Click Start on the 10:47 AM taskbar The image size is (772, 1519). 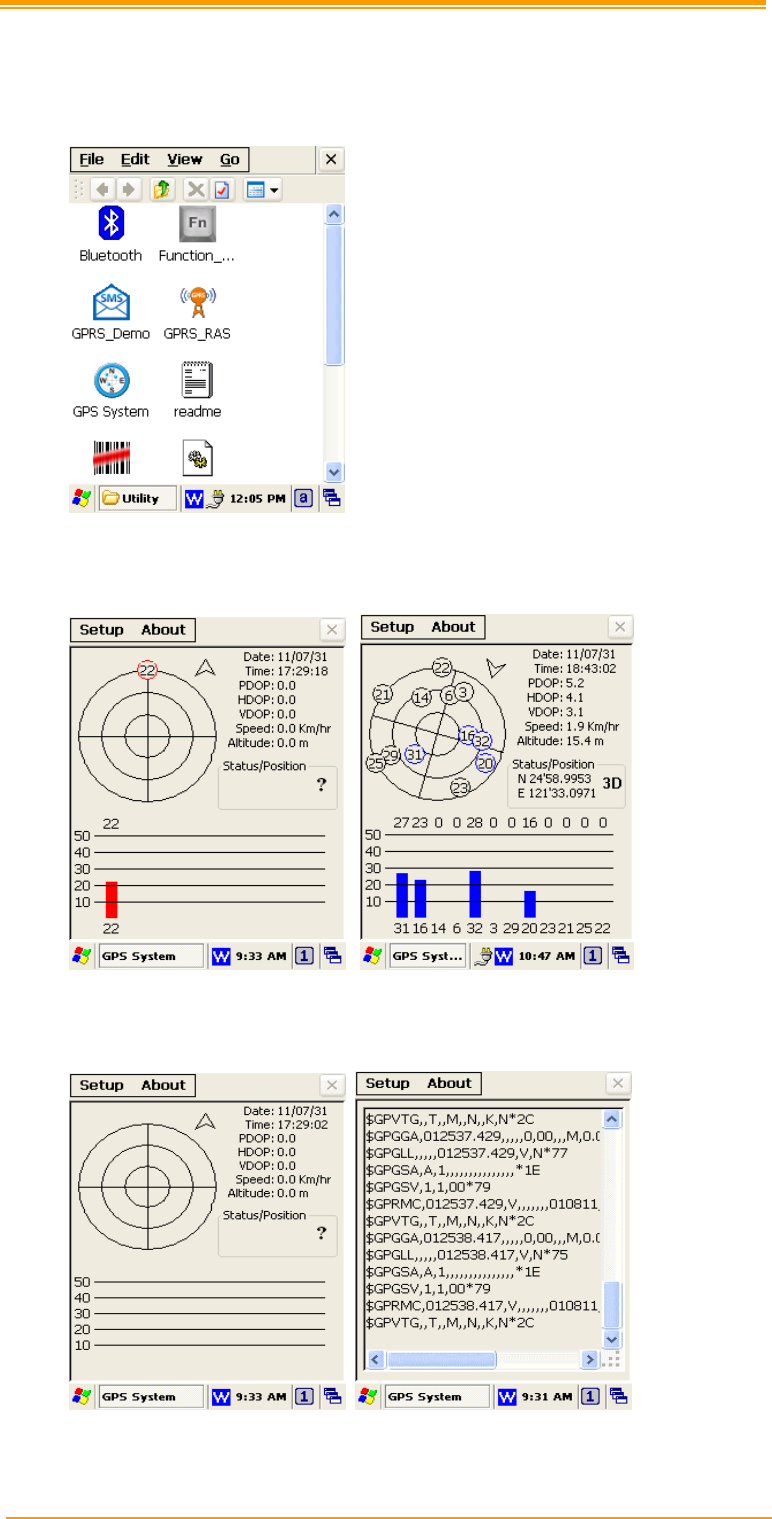pos(372,956)
